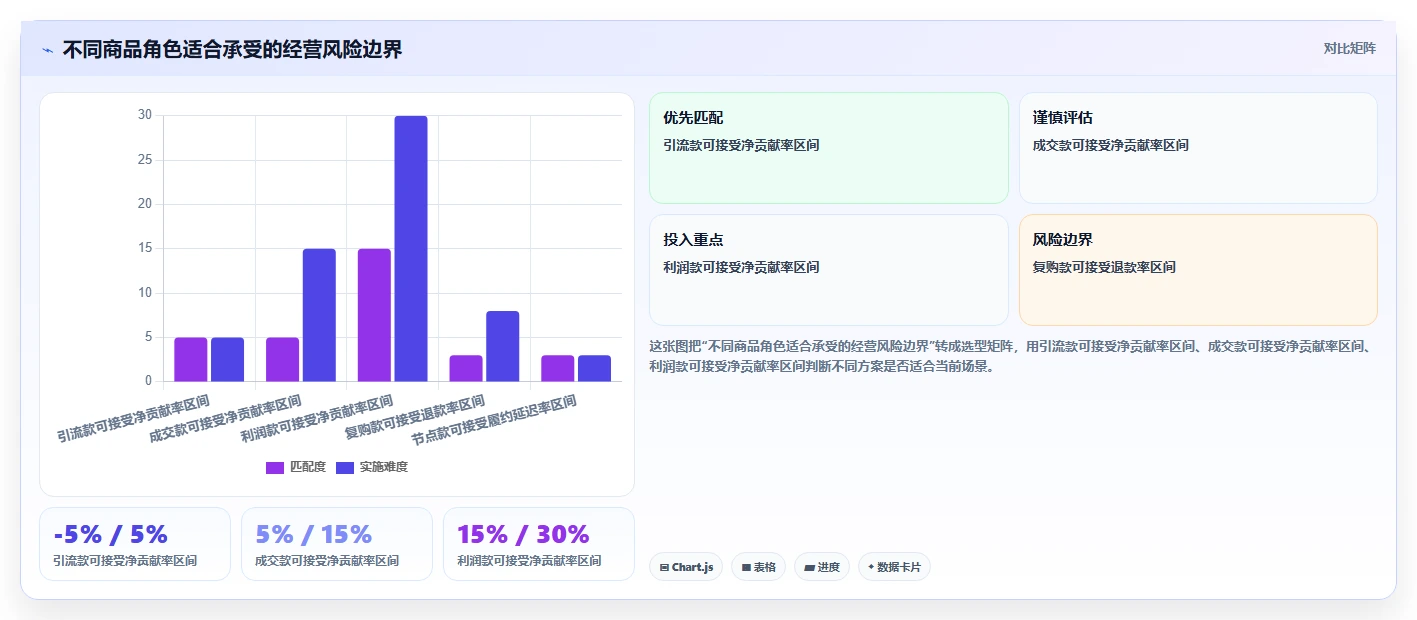Click the 实施难度 bar for 节点款可接受履约延迟率区间

(x=594, y=368)
